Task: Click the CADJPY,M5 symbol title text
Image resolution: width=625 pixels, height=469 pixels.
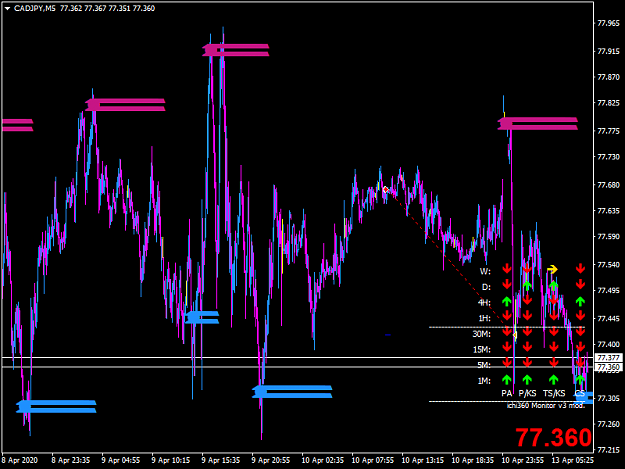Action: [x=35, y=8]
